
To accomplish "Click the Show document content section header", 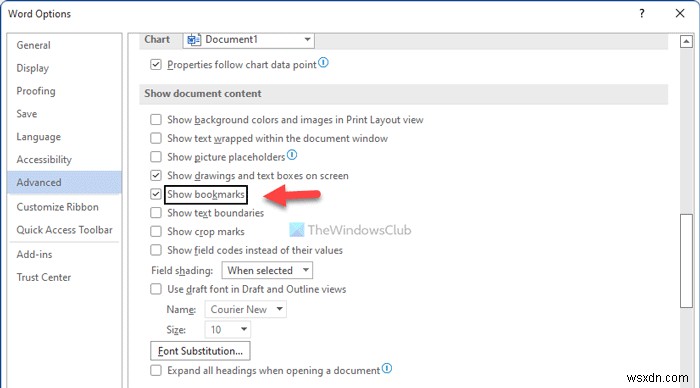I will pos(404,94).
